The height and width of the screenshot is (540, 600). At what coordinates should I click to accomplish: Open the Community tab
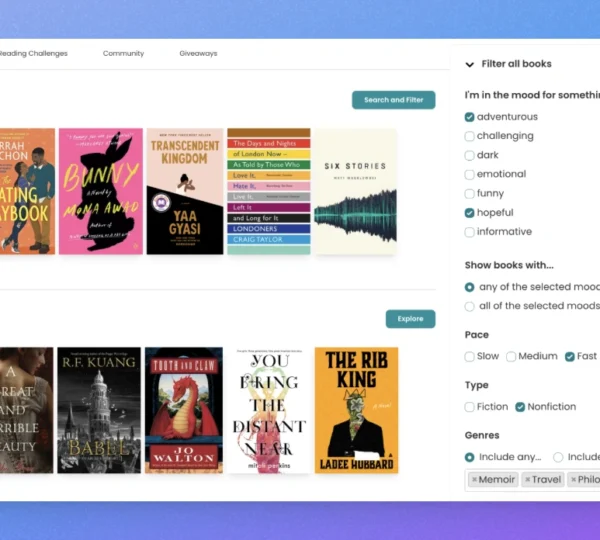[x=123, y=54]
